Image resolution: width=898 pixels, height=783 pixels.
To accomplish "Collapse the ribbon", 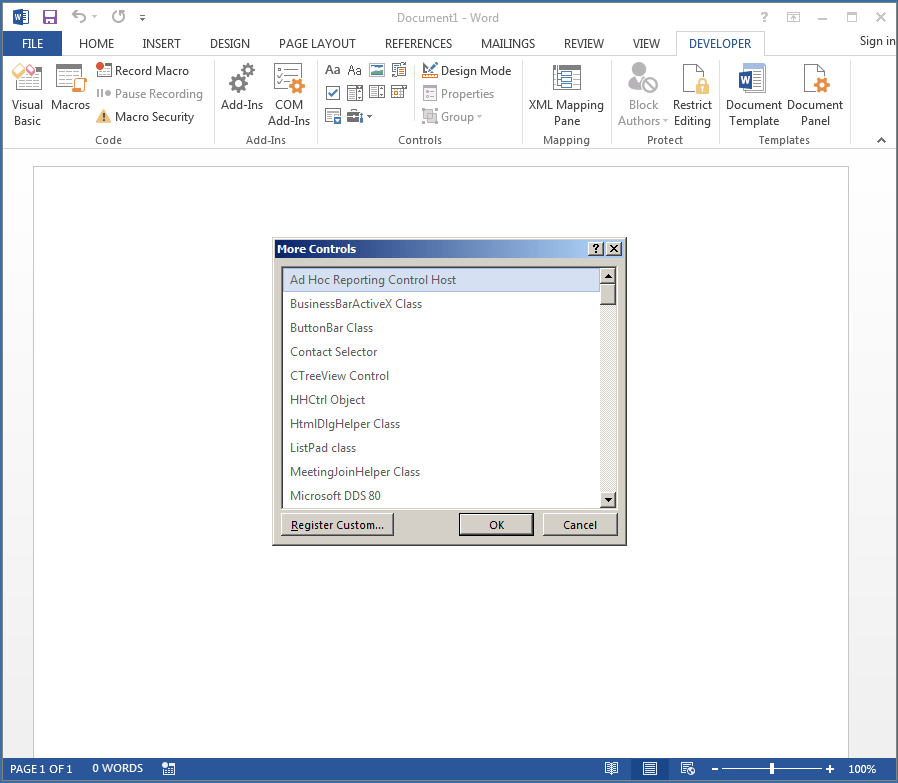I will click(x=881, y=140).
